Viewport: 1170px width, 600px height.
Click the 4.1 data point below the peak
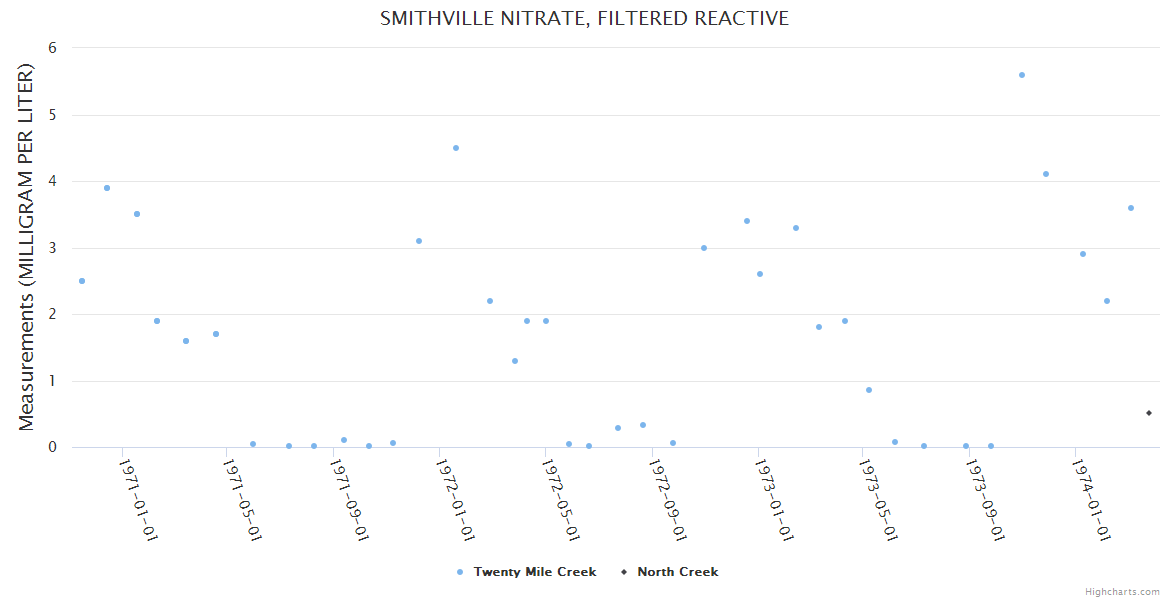pyautogui.click(x=1046, y=174)
